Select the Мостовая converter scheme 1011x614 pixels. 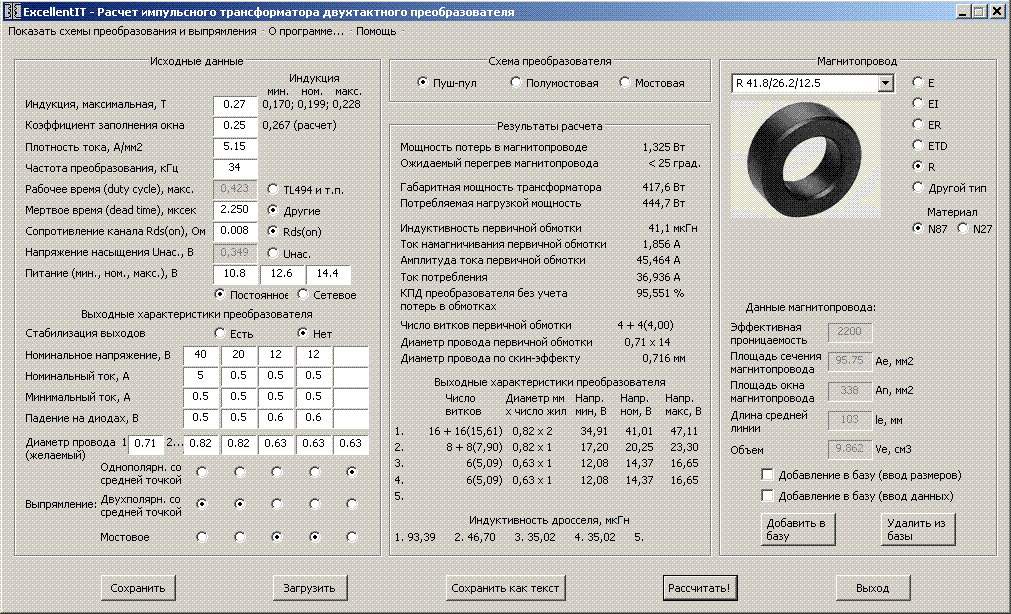[x=625, y=83]
